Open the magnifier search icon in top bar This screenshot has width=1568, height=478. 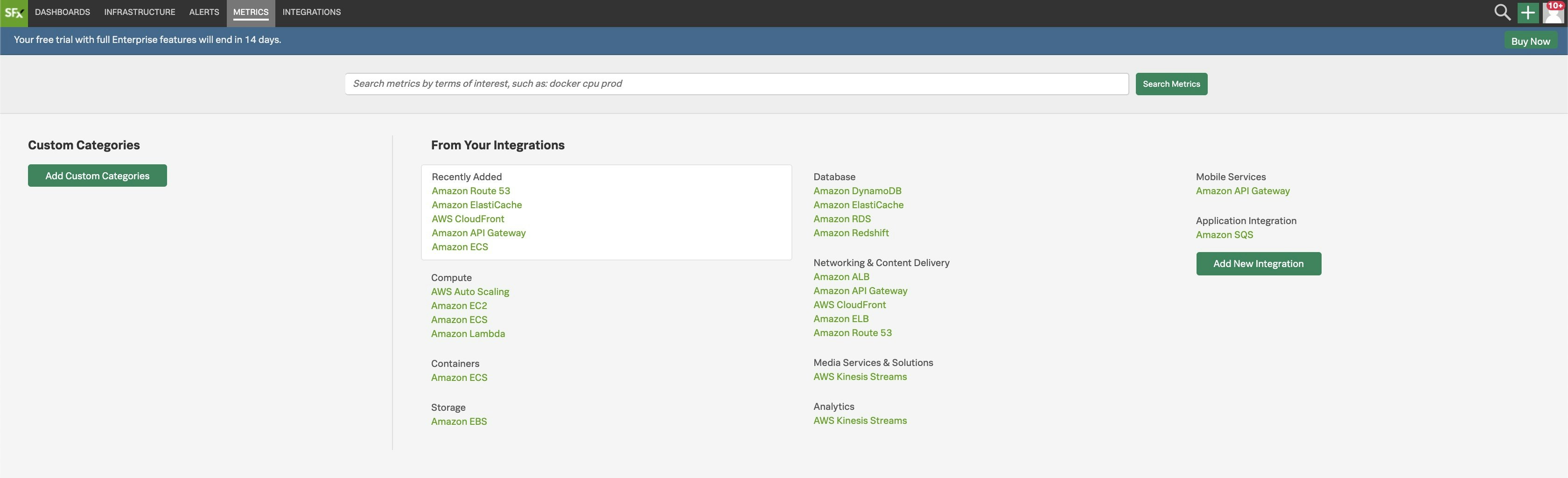tap(1502, 12)
